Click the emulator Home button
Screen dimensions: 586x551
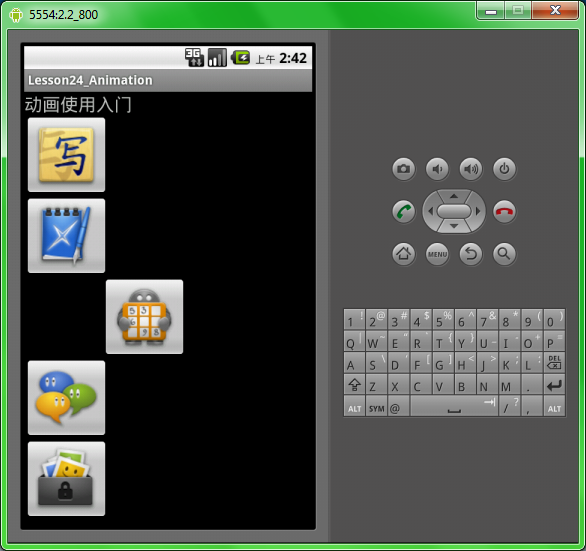pos(404,254)
